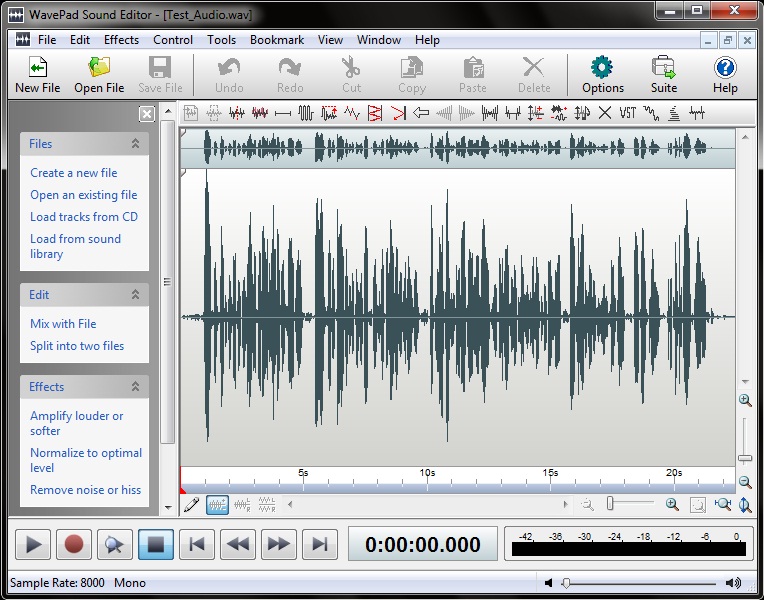
Task: Click the horizontal scroll right arrow
Action: (565, 504)
